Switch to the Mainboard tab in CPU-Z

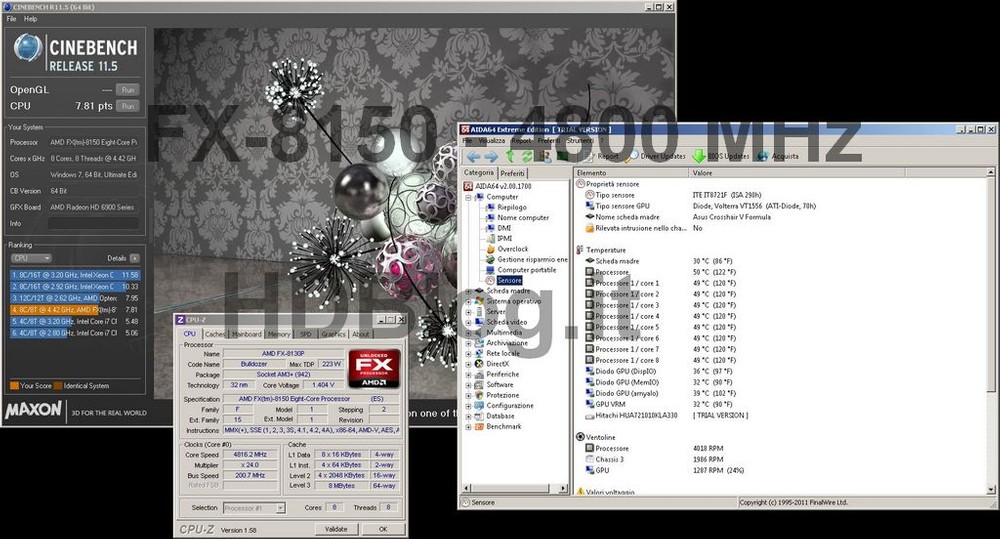coord(247,334)
